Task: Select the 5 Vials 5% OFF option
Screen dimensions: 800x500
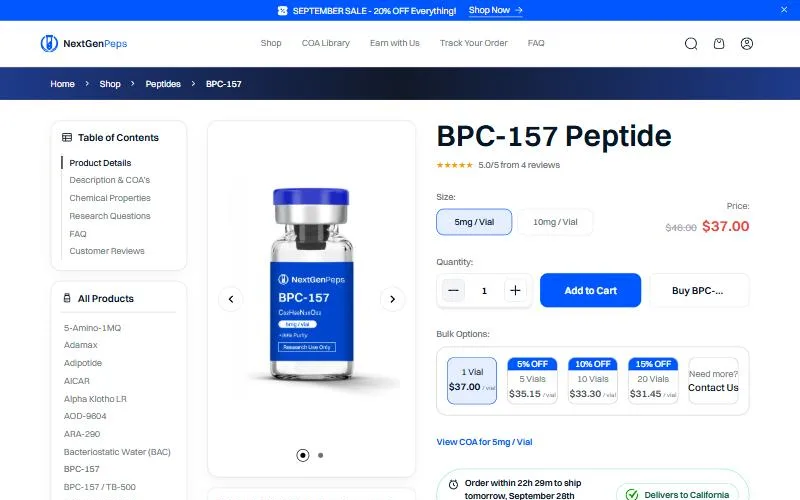Action: pos(532,381)
